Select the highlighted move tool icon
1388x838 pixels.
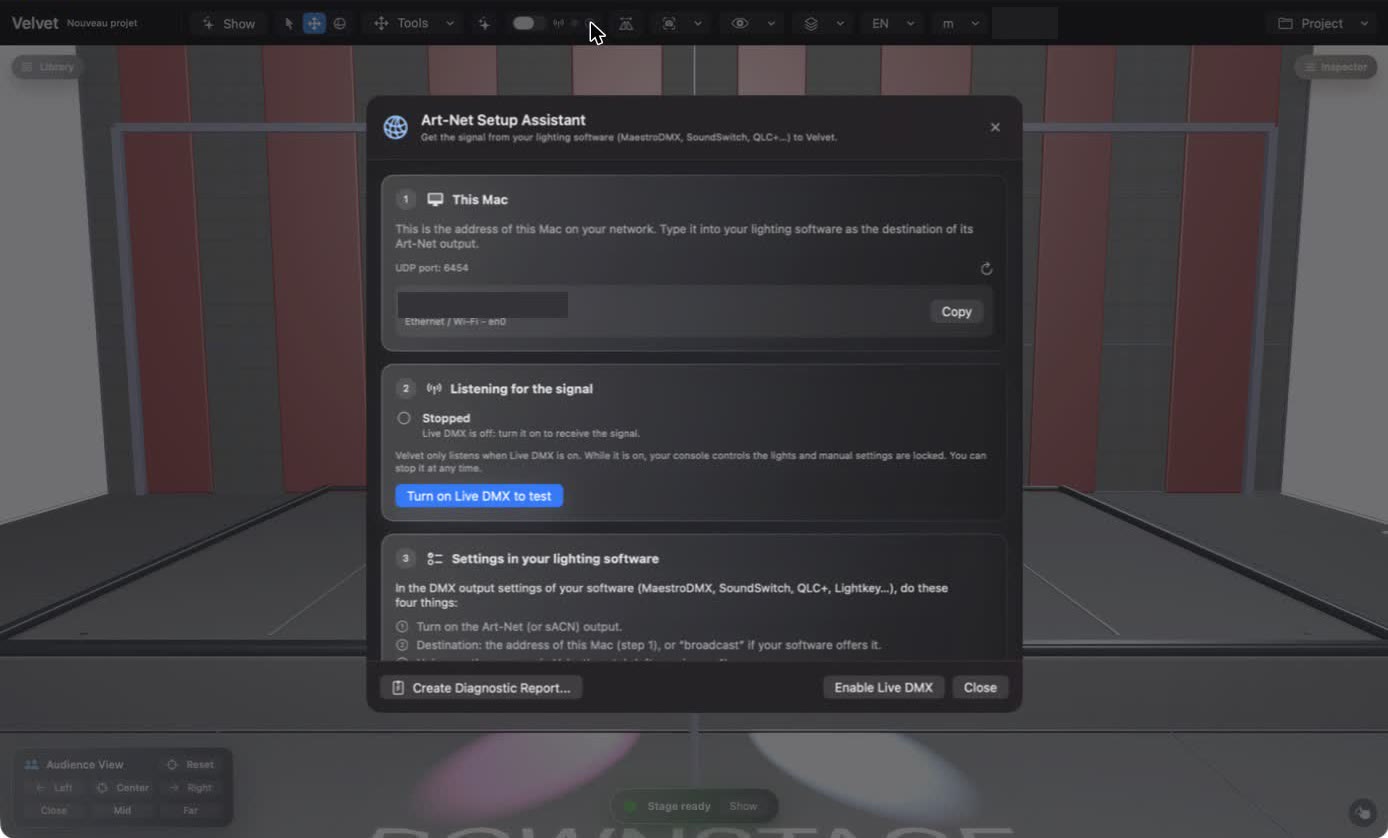tap(314, 23)
